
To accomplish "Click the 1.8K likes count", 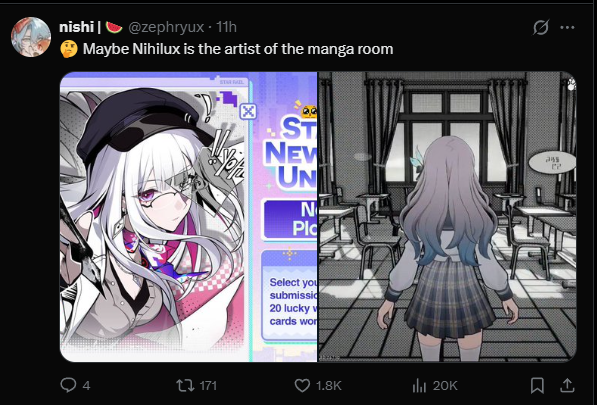I will [329, 386].
